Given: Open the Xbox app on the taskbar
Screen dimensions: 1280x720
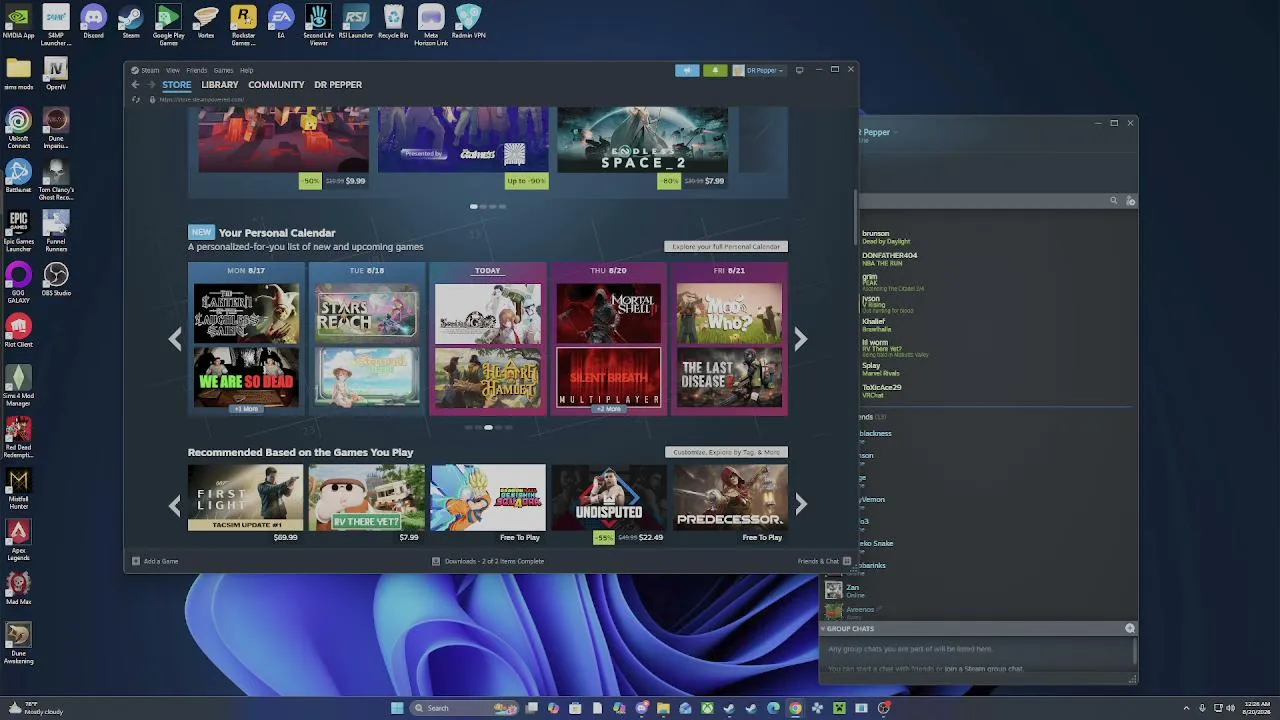Looking at the screenshot, I should click(707, 708).
